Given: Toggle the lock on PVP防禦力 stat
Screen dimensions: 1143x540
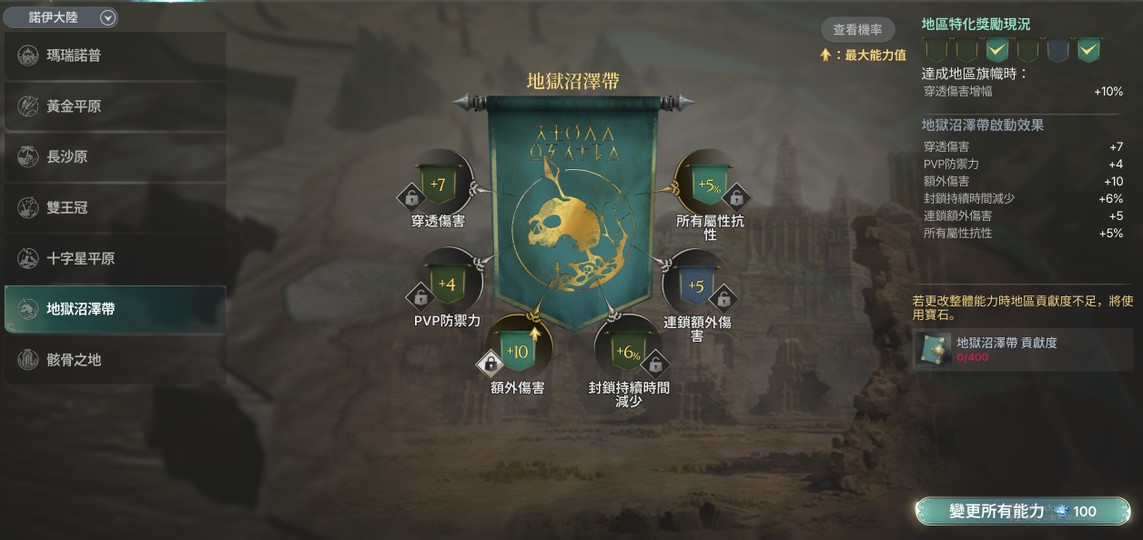Looking at the screenshot, I should [x=421, y=297].
